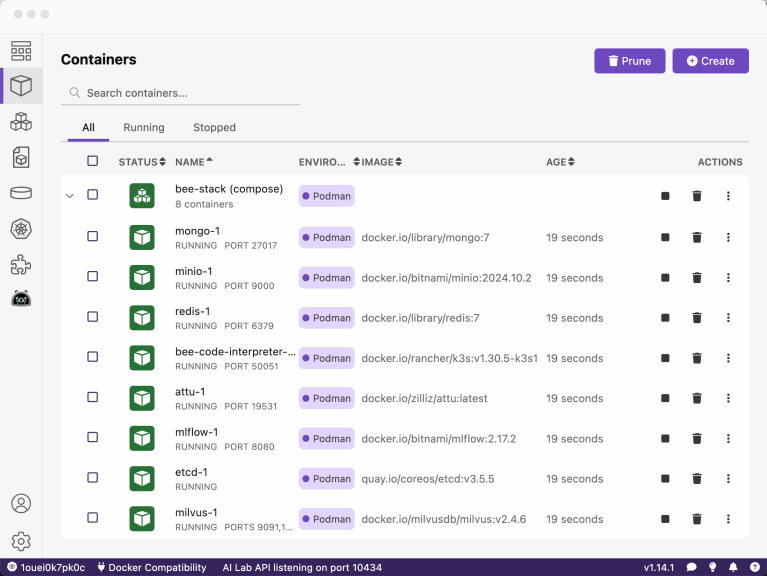The image size is (767, 576).
Task: Click the 1ouei0k7pk0c status bar entry
Action: click(46, 567)
